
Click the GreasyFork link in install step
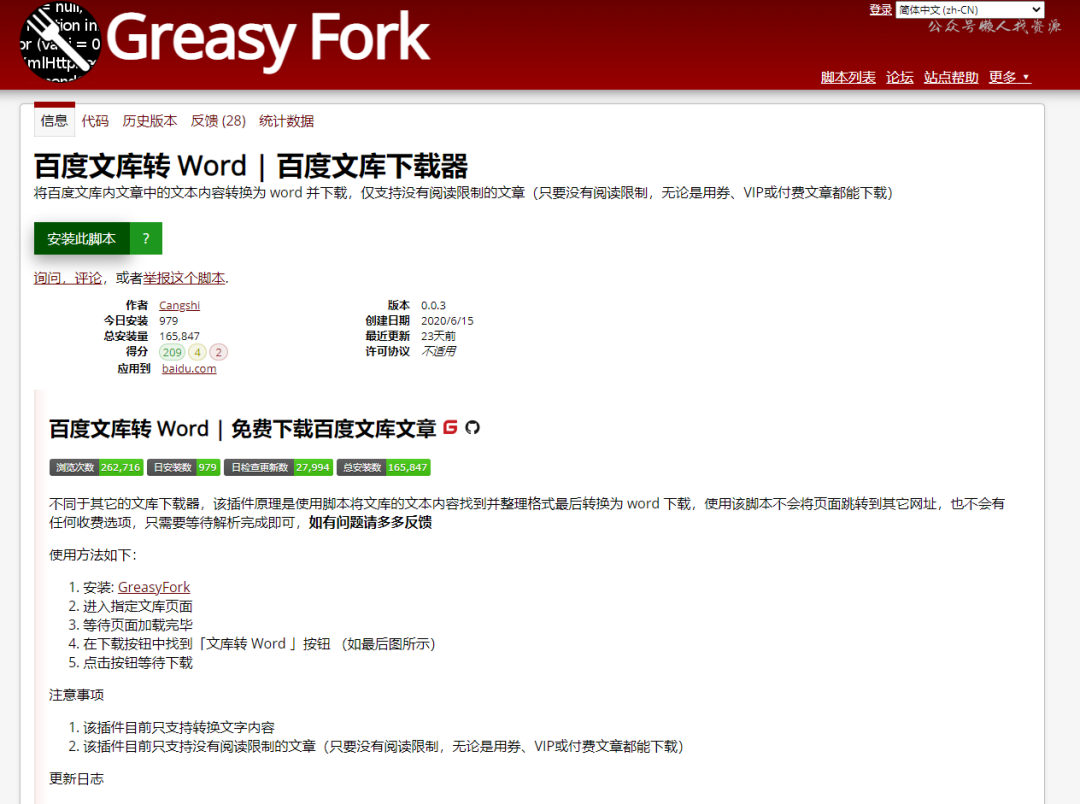tap(154, 587)
